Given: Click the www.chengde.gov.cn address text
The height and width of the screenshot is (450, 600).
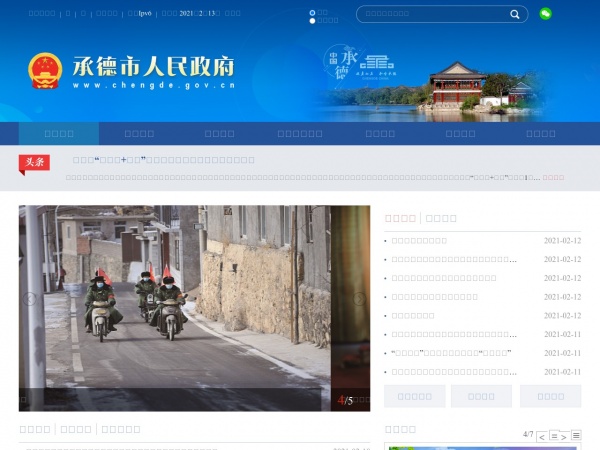Looking at the screenshot, I should click(154, 85).
